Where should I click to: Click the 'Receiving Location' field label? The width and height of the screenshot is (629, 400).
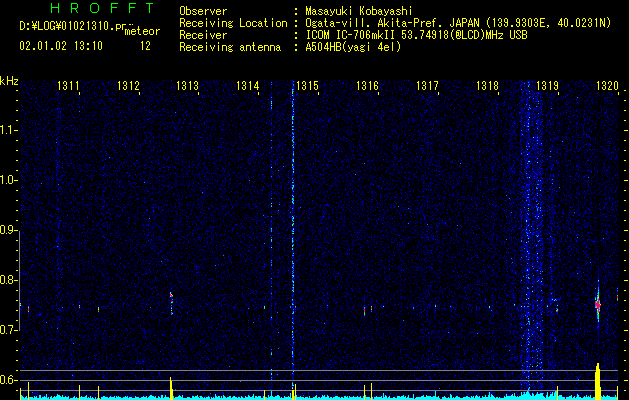pos(233,23)
